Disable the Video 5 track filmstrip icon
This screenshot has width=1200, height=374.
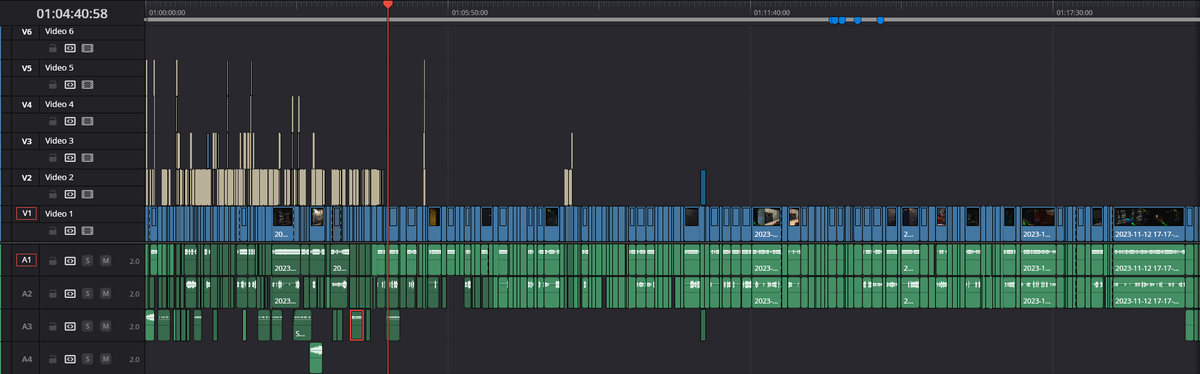pyautogui.click(x=88, y=84)
